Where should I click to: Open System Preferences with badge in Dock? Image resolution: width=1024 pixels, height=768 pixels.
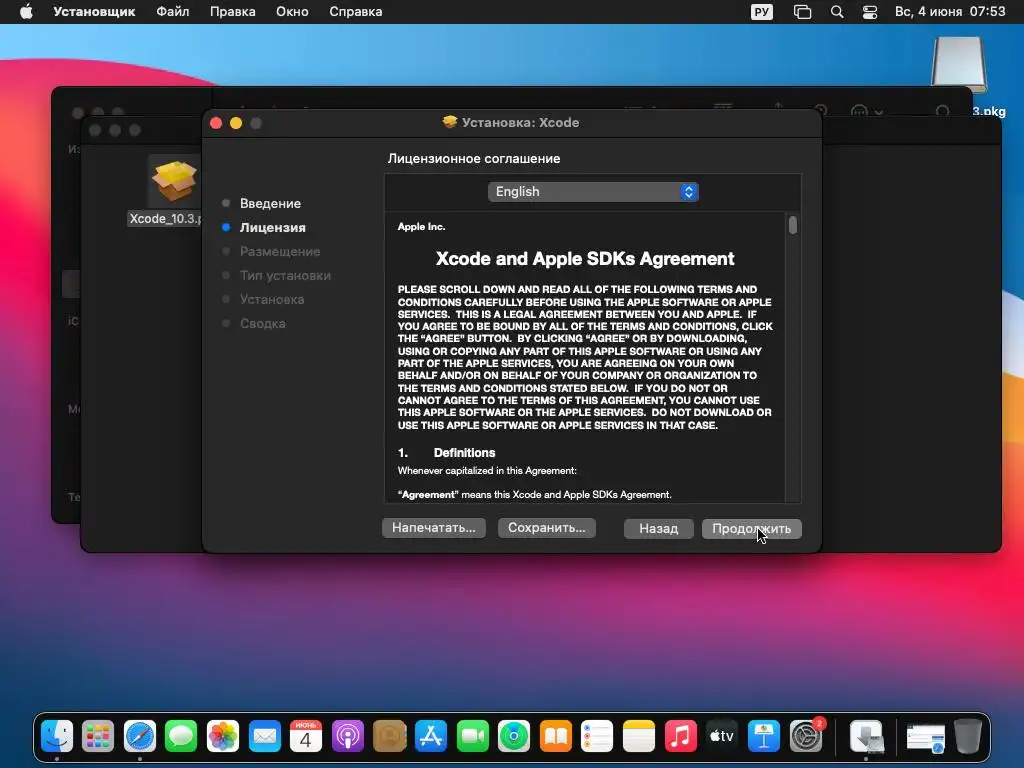pyautogui.click(x=807, y=735)
